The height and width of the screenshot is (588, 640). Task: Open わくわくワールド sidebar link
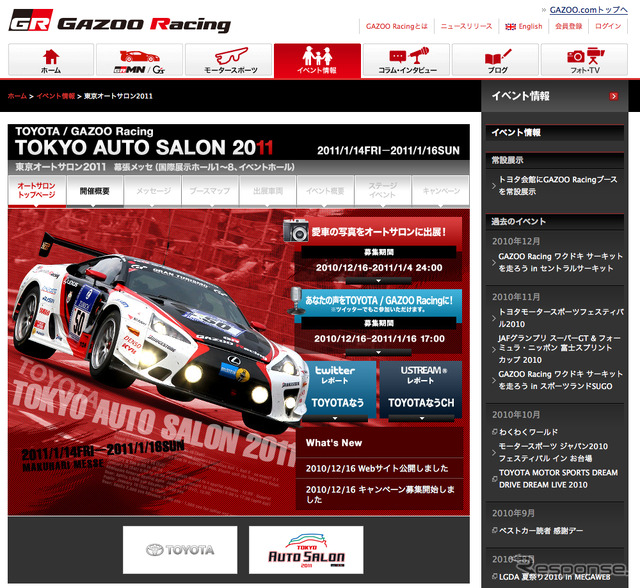[x=528, y=432]
